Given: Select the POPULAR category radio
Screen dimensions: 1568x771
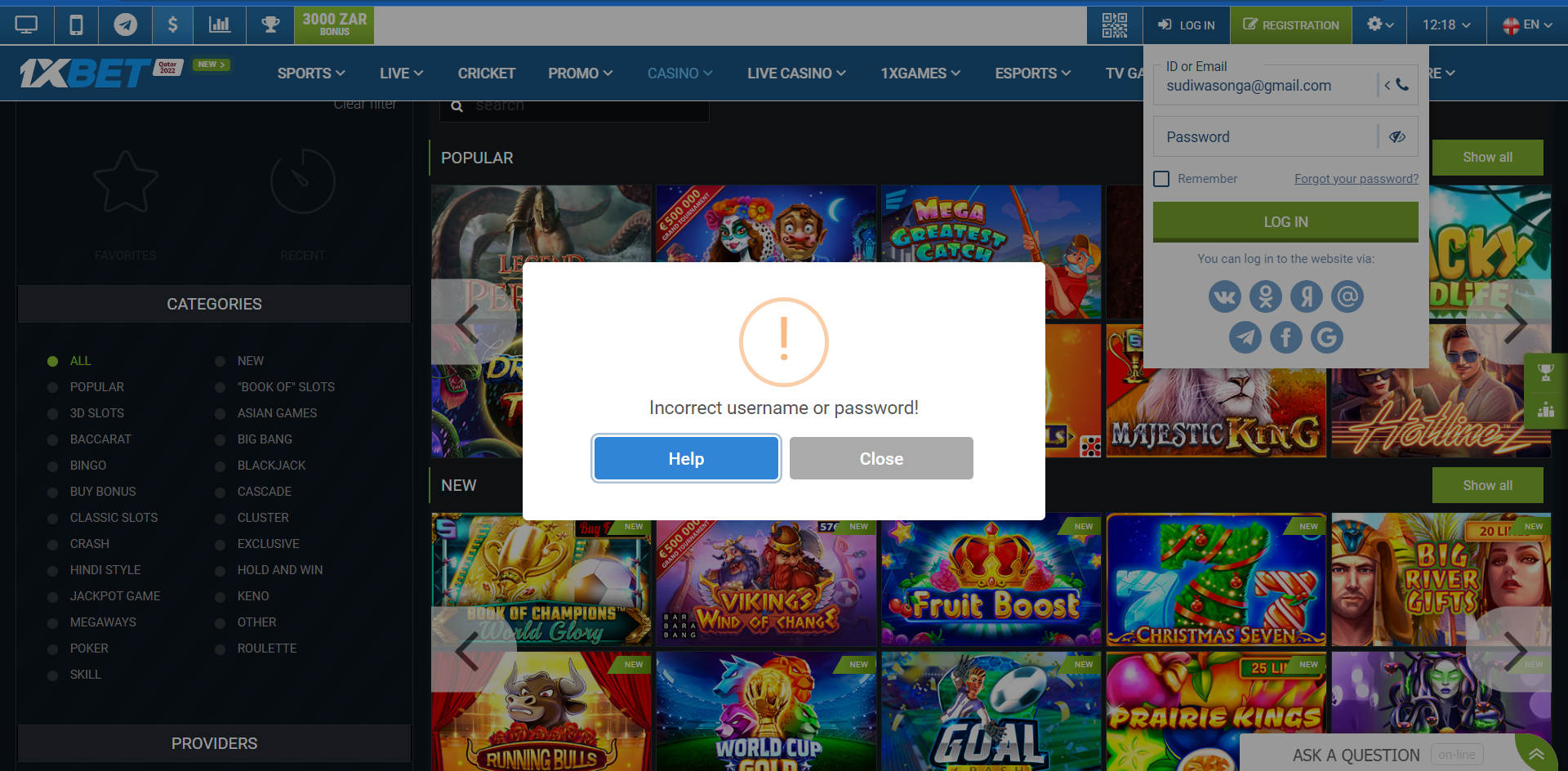Looking at the screenshot, I should click(52, 387).
